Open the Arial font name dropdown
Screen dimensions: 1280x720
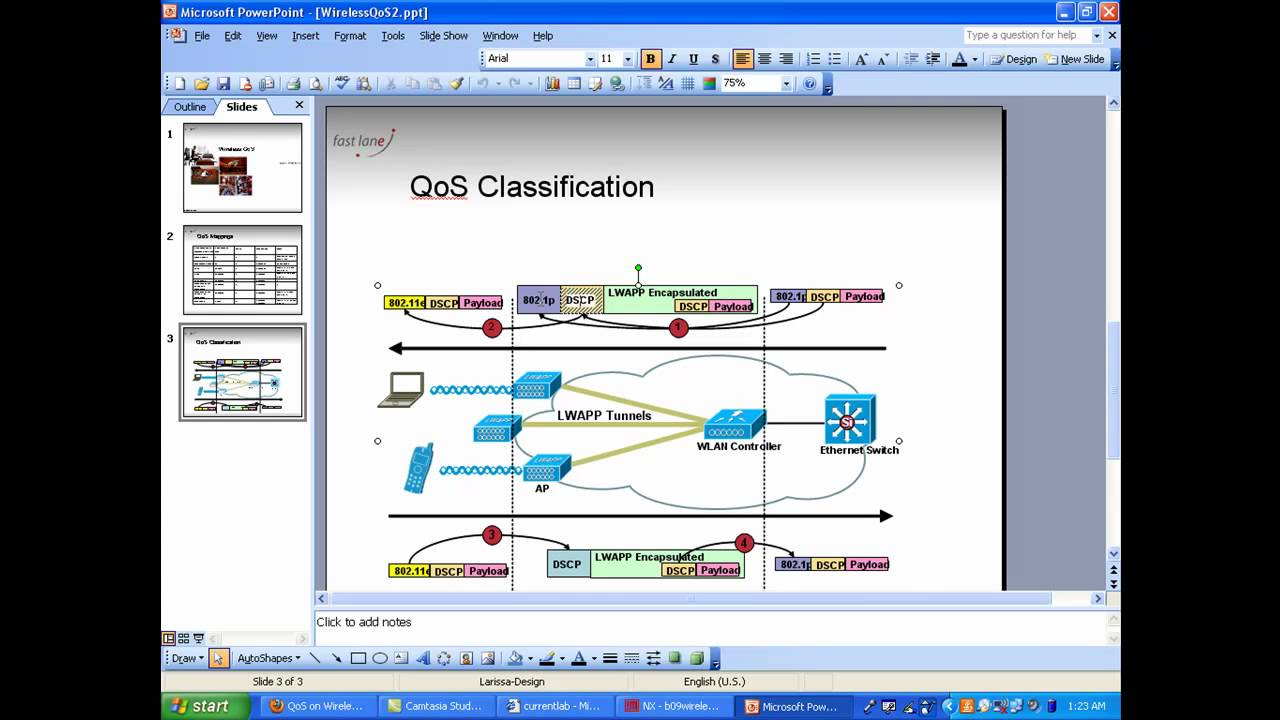[590, 59]
